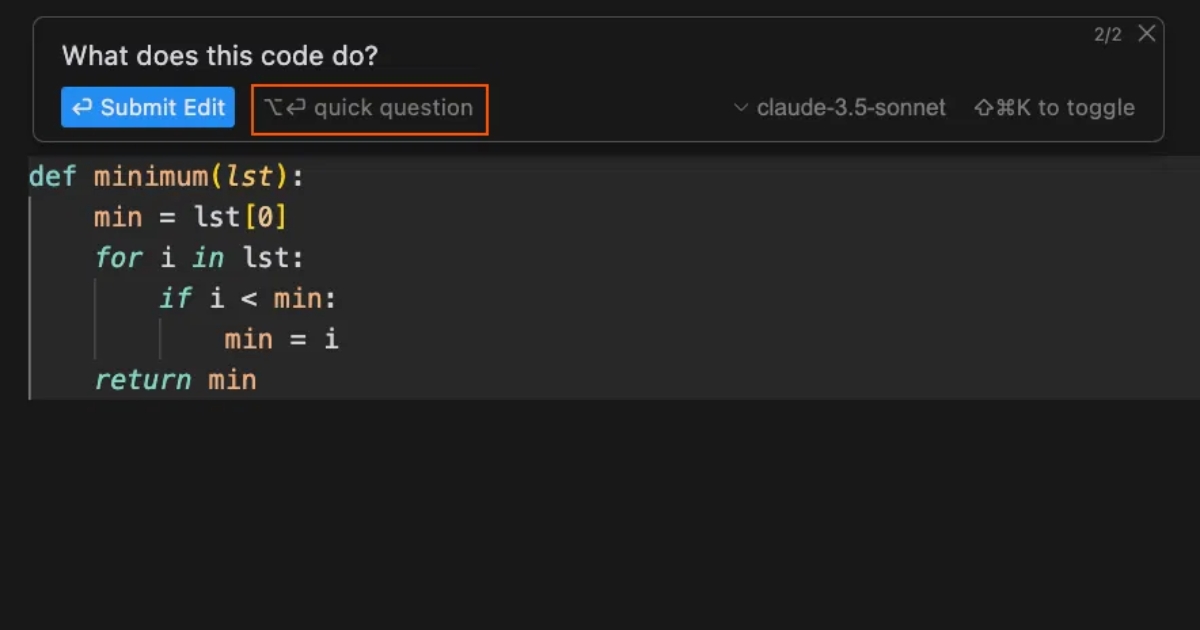Toggle to edit mode with Submit Edit
This screenshot has width=1200, height=630.
click(x=148, y=107)
